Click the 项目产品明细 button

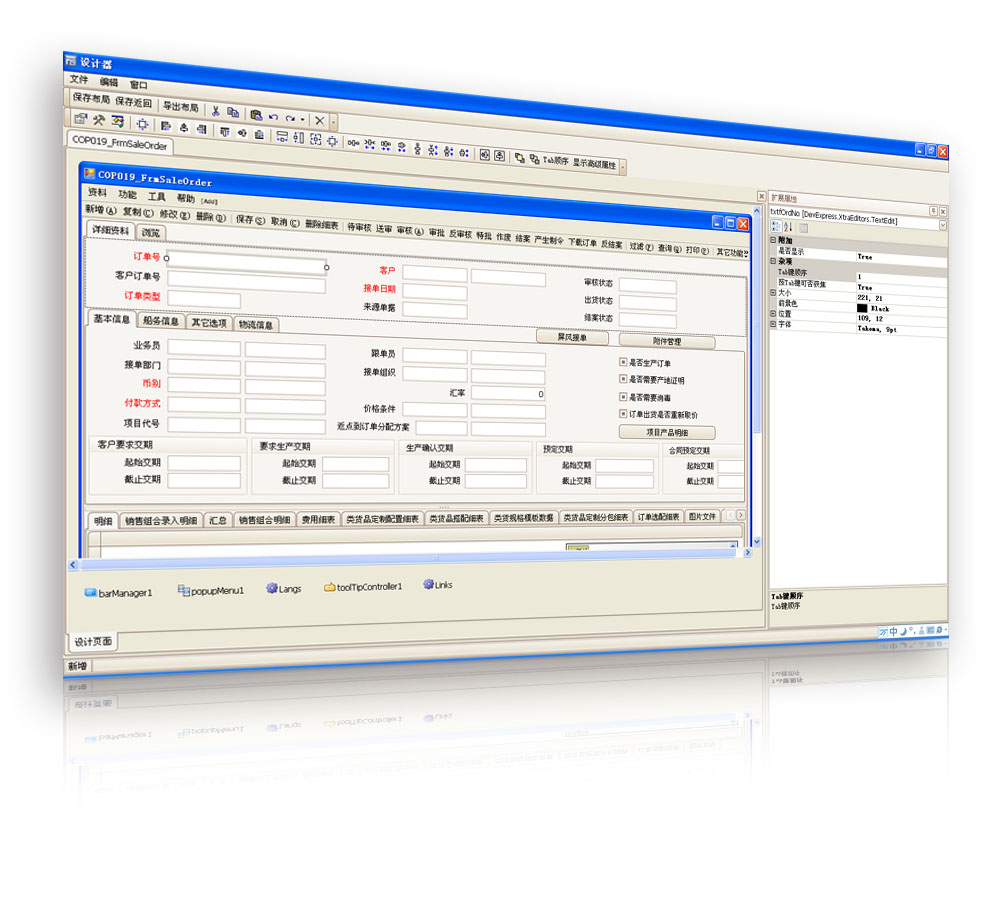[666, 432]
